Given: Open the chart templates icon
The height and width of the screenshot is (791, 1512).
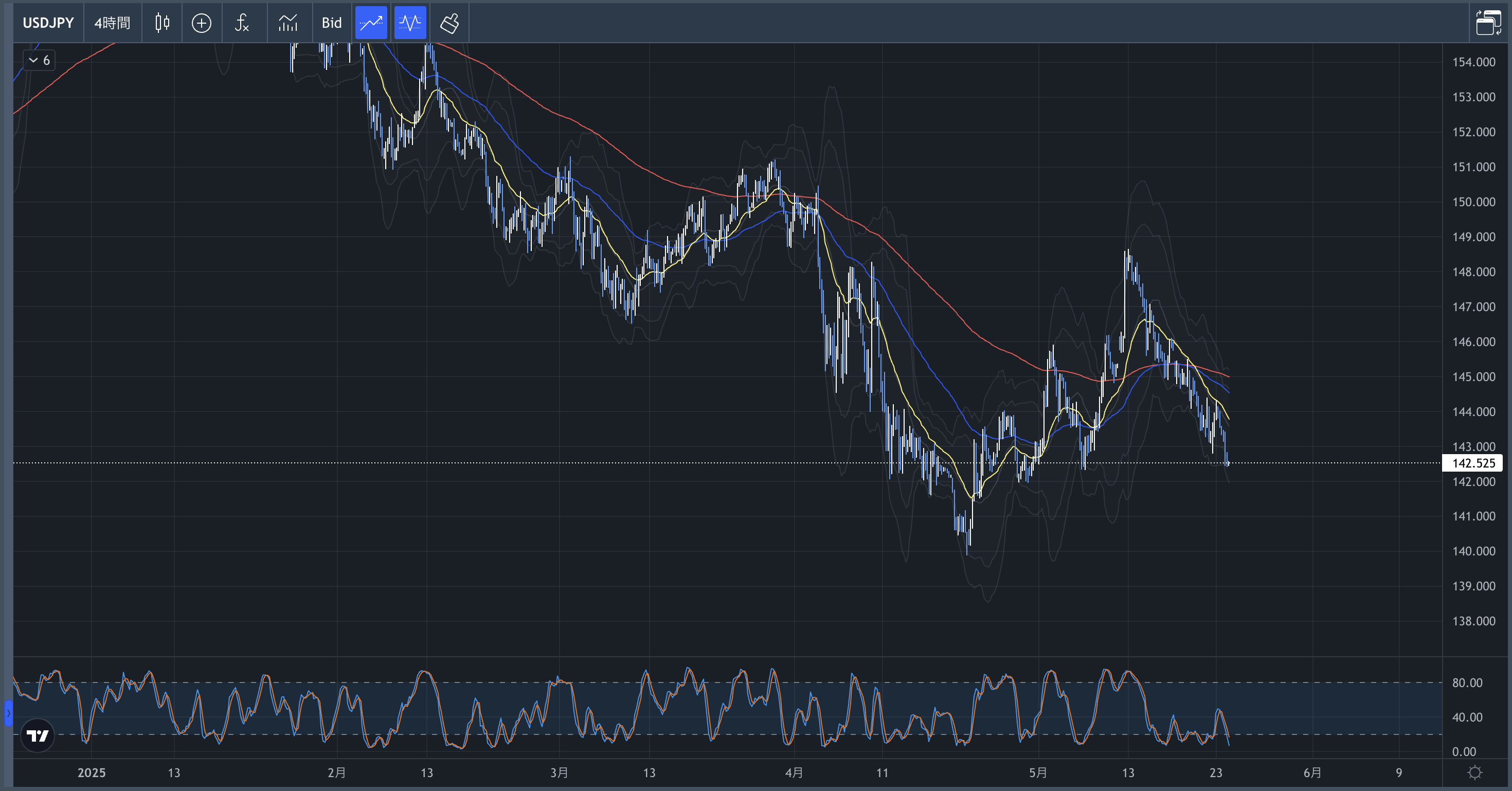Looking at the screenshot, I should tap(287, 23).
